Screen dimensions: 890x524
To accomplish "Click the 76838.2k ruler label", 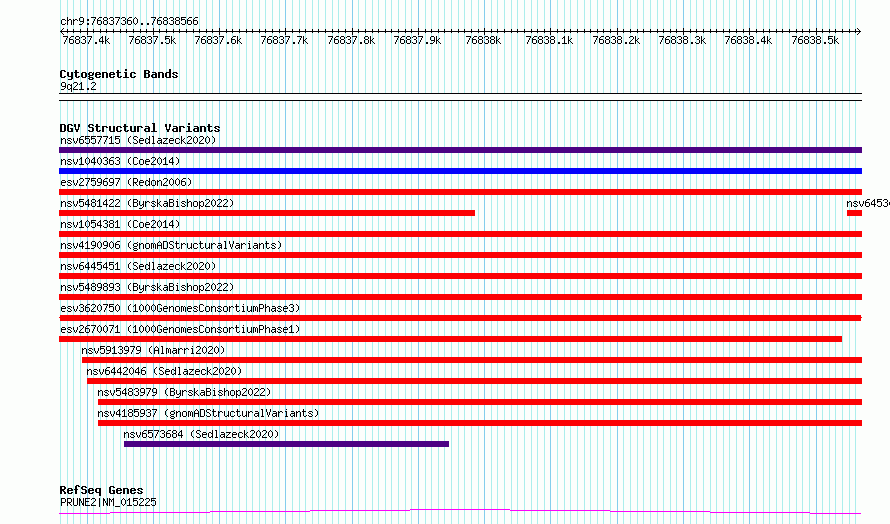I will point(616,40).
